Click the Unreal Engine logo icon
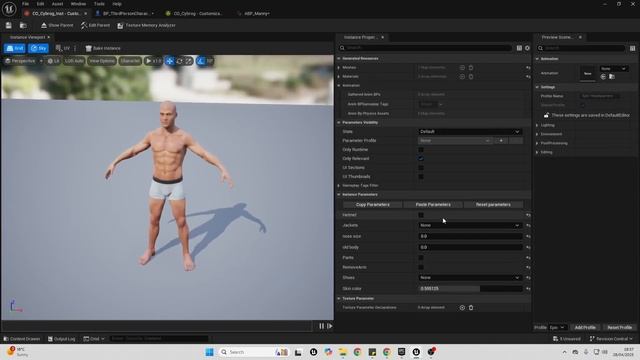 [9, 9]
